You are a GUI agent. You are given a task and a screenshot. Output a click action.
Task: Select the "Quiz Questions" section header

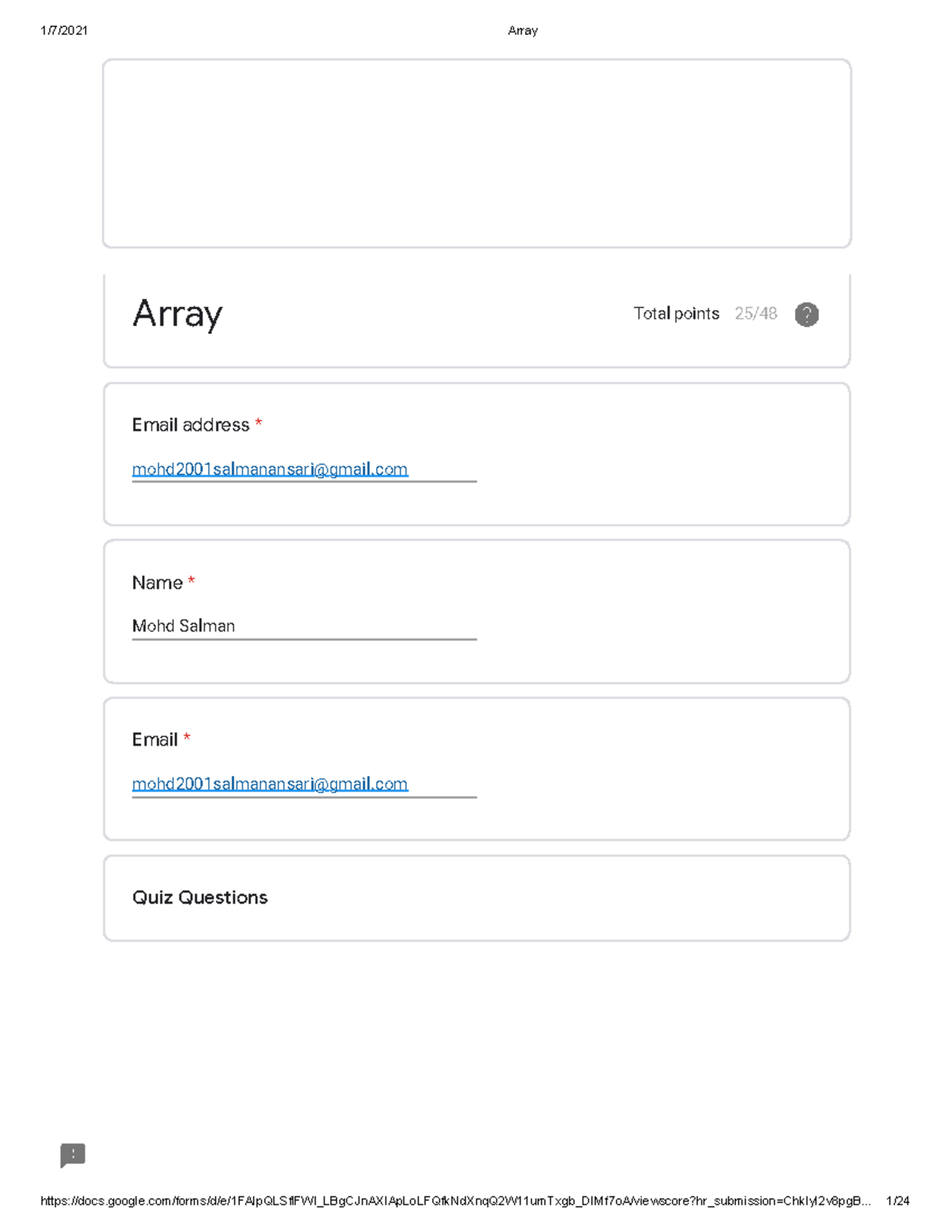[200, 897]
